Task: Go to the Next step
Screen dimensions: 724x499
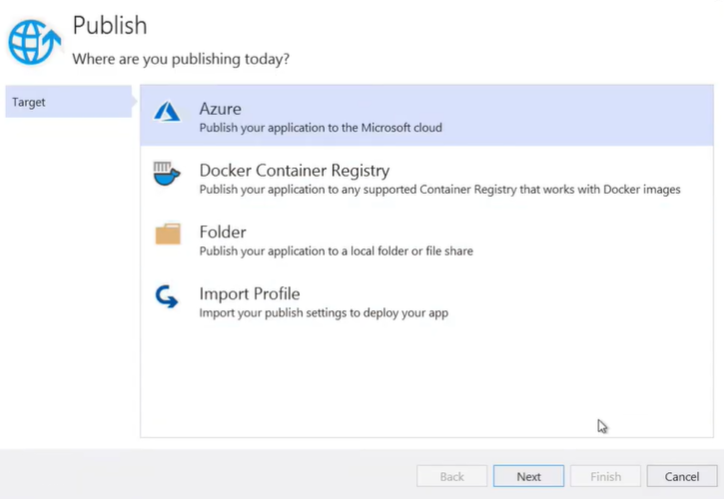Action: 529,476
